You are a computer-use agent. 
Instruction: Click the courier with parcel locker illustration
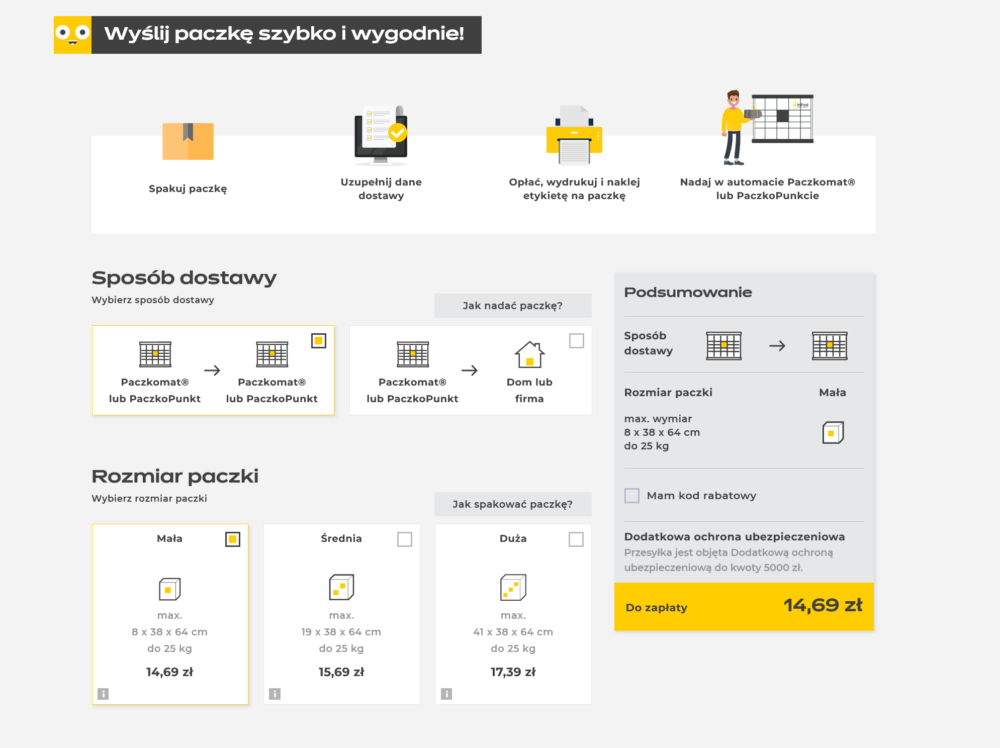768,128
